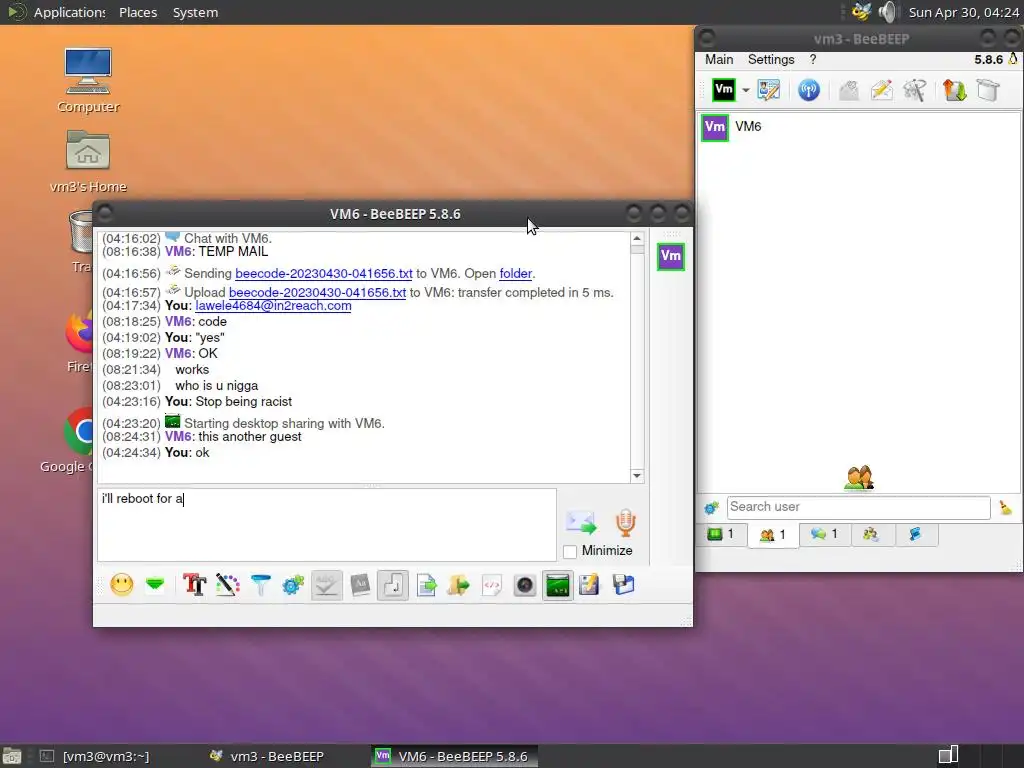Clear search with the broom icon
1024x768 pixels.
(x=1006, y=507)
